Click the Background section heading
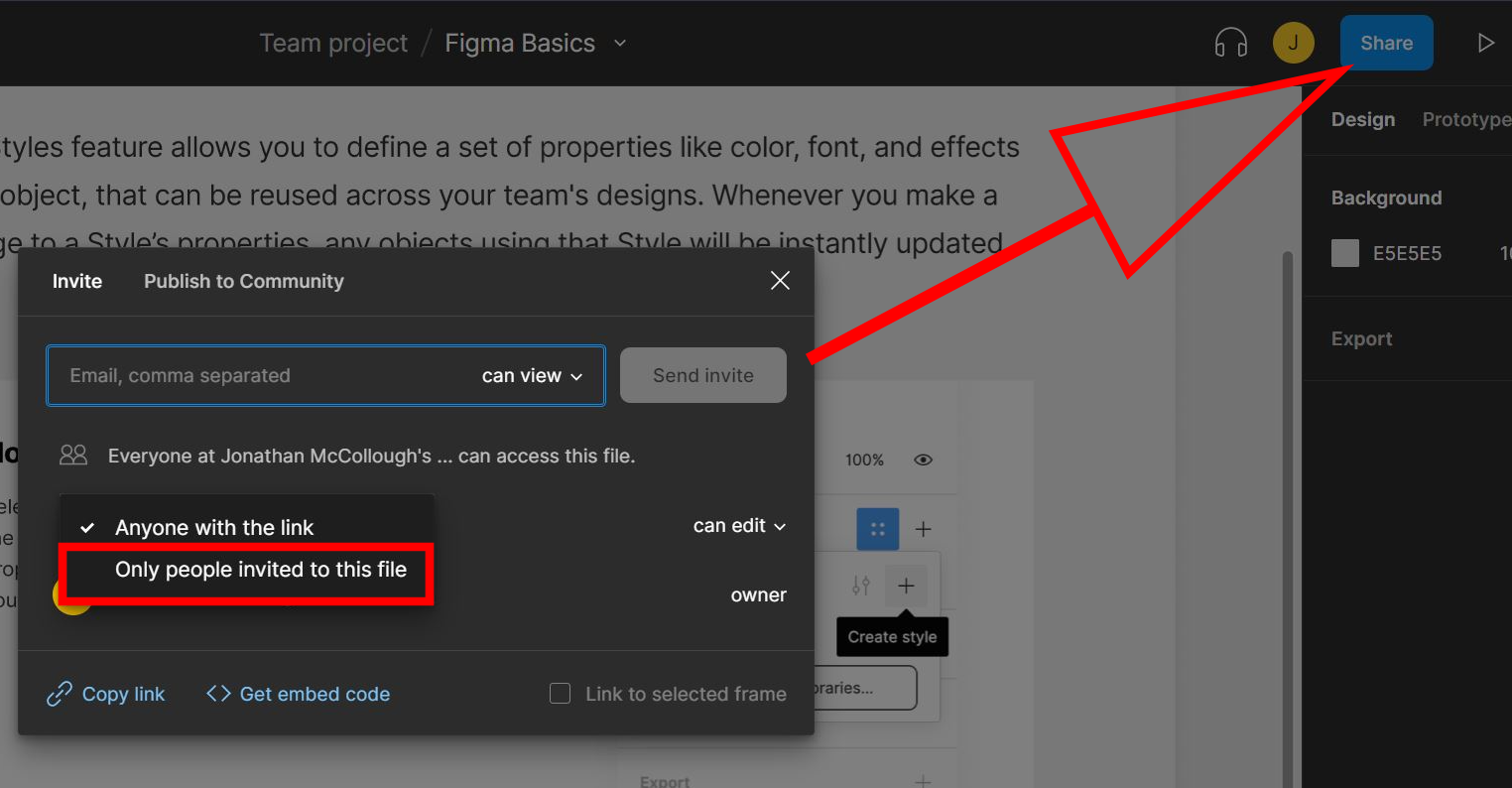Image resolution: width=1512 pixels, height=788 pixels. point(1386,197)
